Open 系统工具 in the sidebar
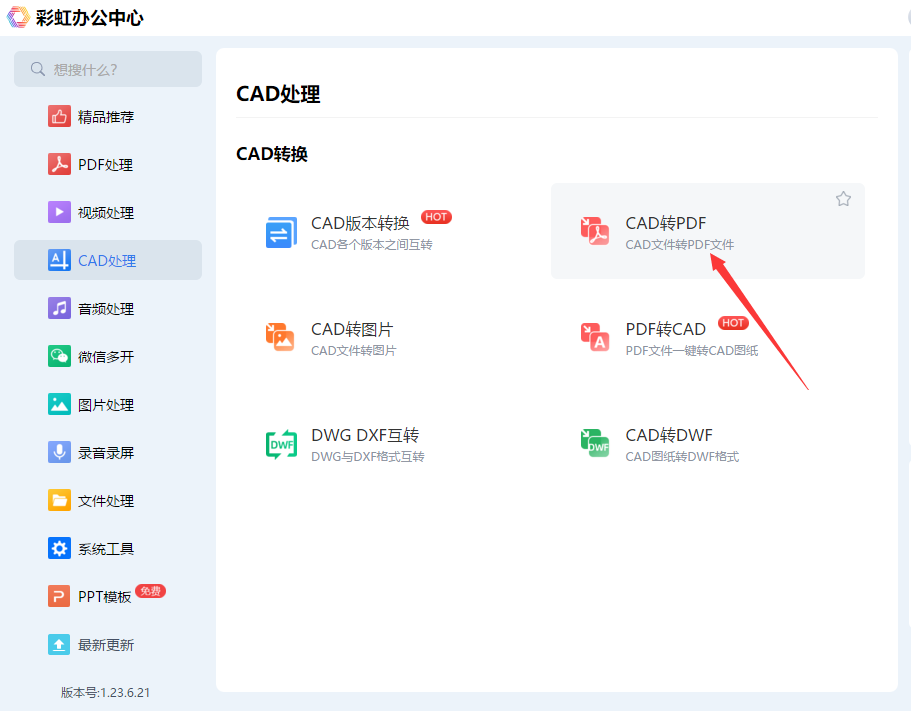The height and width of the screenshot is (711, 911). click(108, 548)
